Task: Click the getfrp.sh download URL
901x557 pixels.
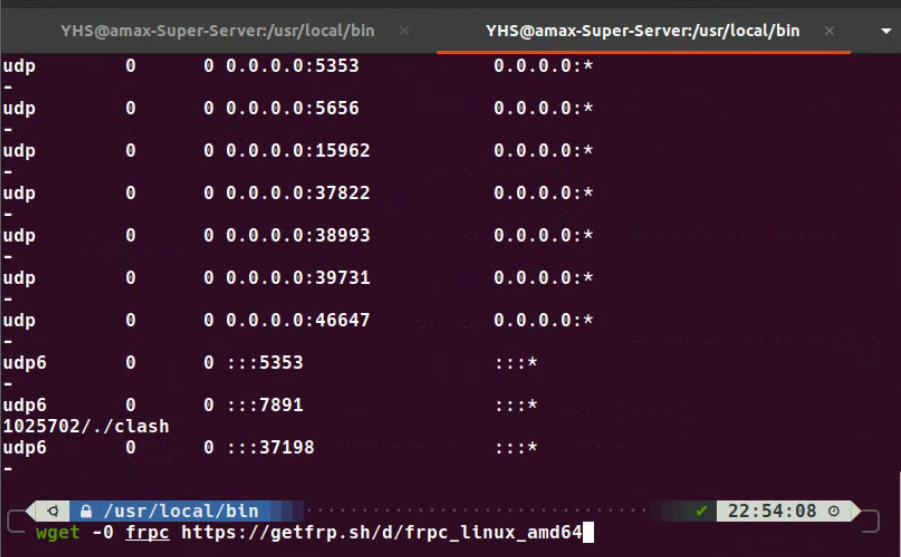Action: click(381, 533)
